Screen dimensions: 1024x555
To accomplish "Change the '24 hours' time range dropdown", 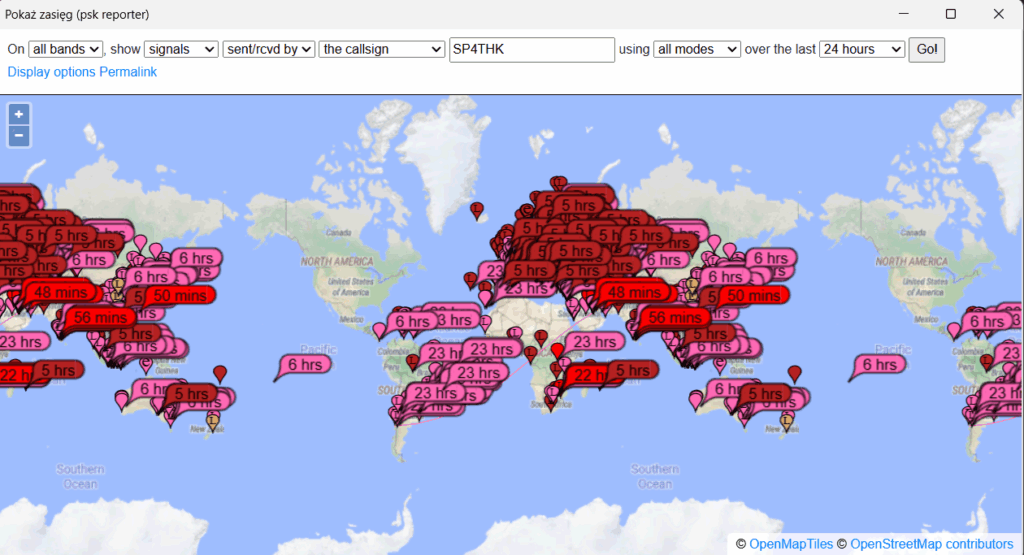I will (x=862, y=49).
